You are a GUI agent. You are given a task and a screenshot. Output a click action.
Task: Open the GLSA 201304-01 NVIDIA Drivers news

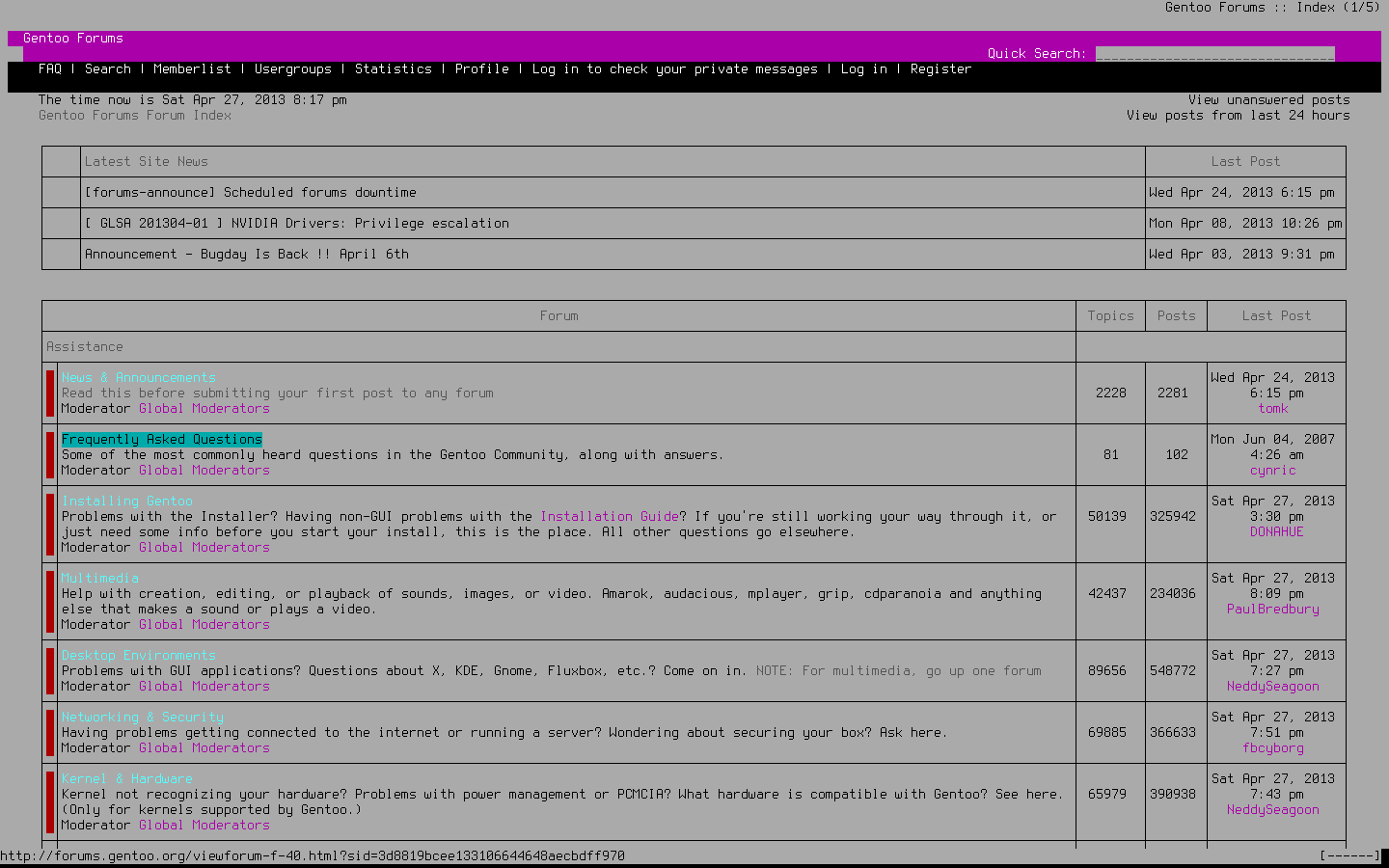(297, 223)
